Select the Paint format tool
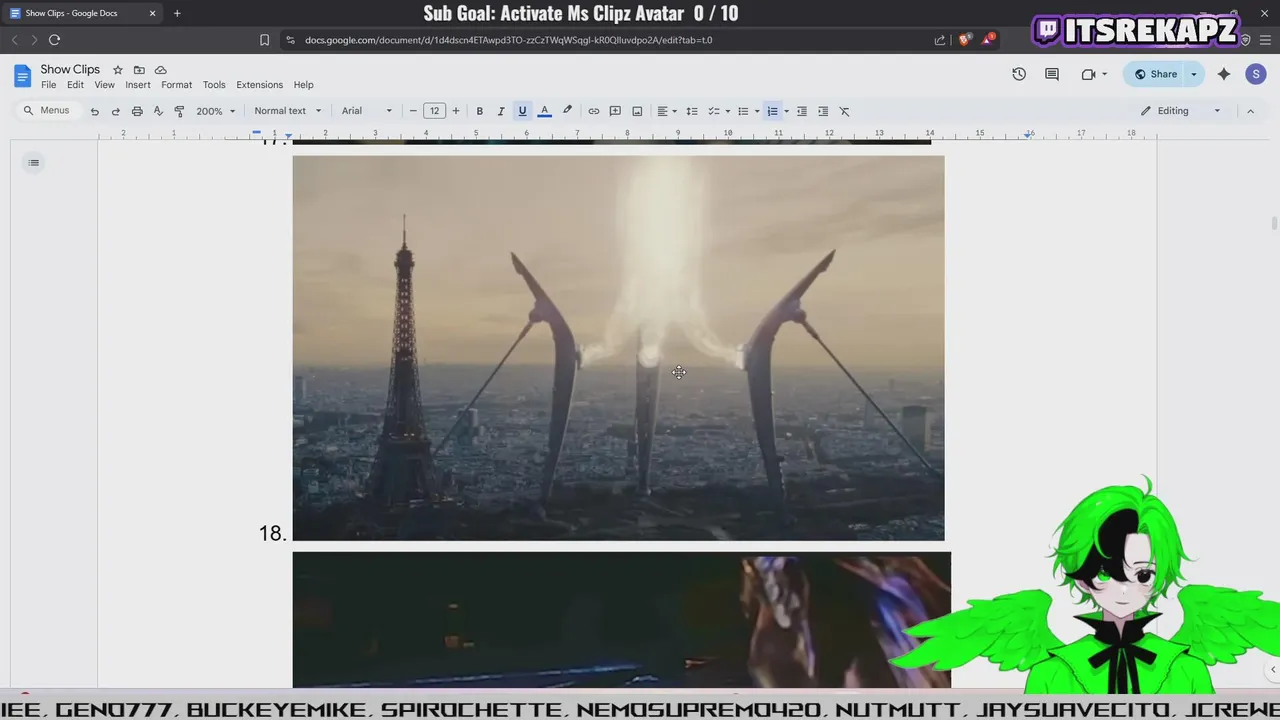 [179, 111]
